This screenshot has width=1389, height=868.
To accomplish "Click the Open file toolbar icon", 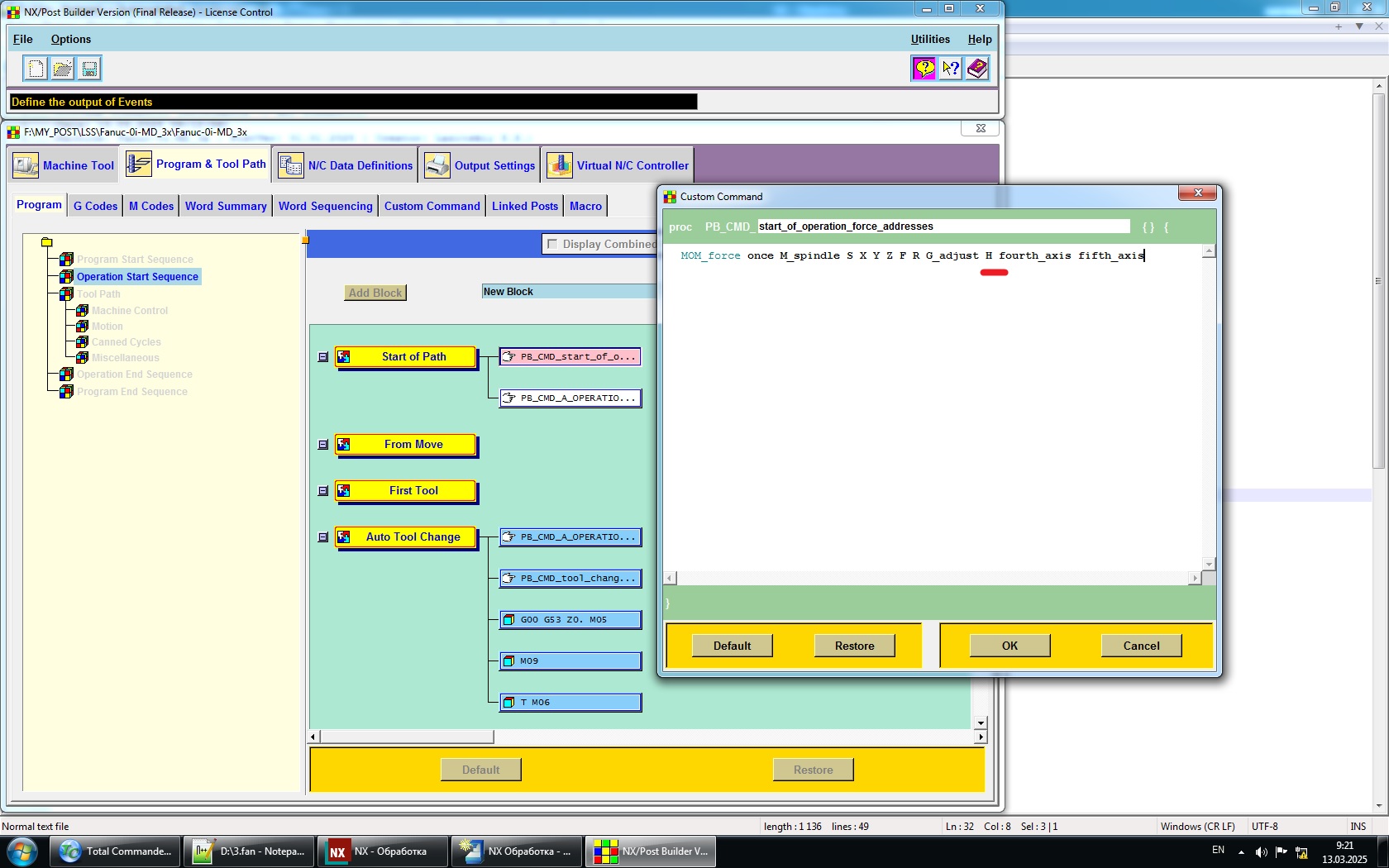I will [63, 69].
